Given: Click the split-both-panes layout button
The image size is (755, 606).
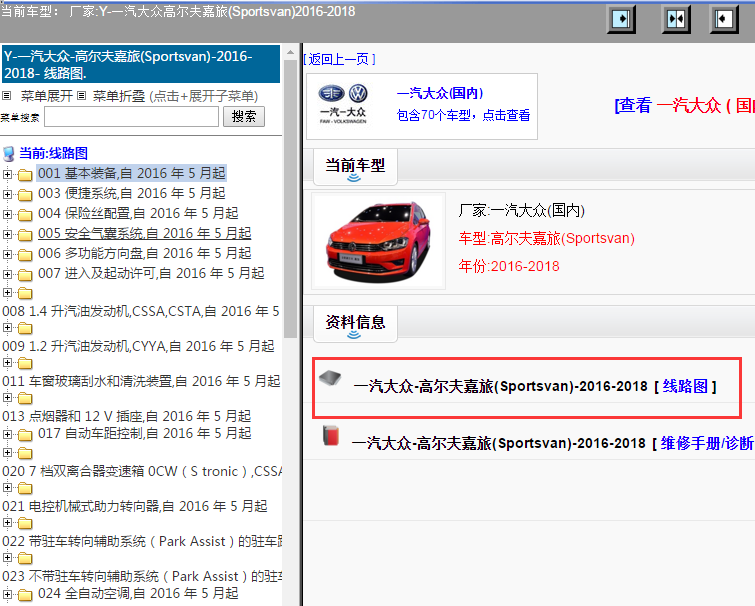Looking at the screenshot, I should 676,19.
